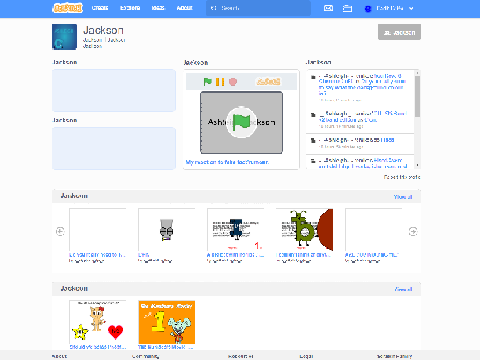480x360 pixels.
Task: Click the left carousel arrow in shared projects
Action: click(60, 231)
